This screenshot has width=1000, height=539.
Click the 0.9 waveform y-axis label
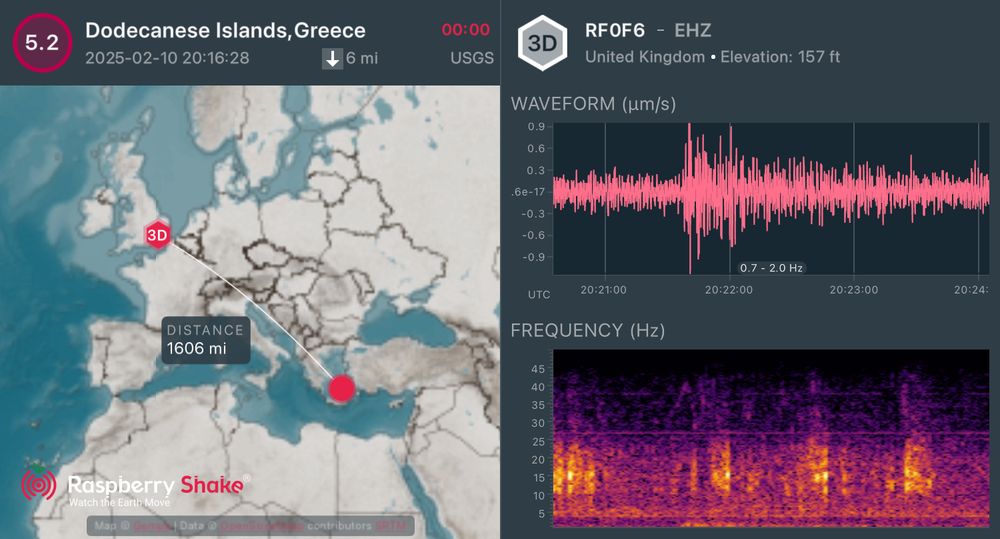pos(536,126)
